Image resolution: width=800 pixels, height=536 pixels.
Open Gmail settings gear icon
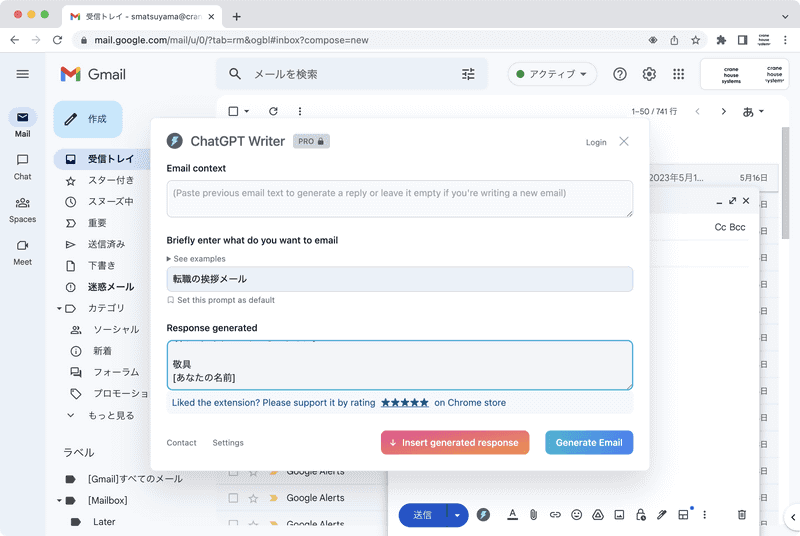[649, 74]
